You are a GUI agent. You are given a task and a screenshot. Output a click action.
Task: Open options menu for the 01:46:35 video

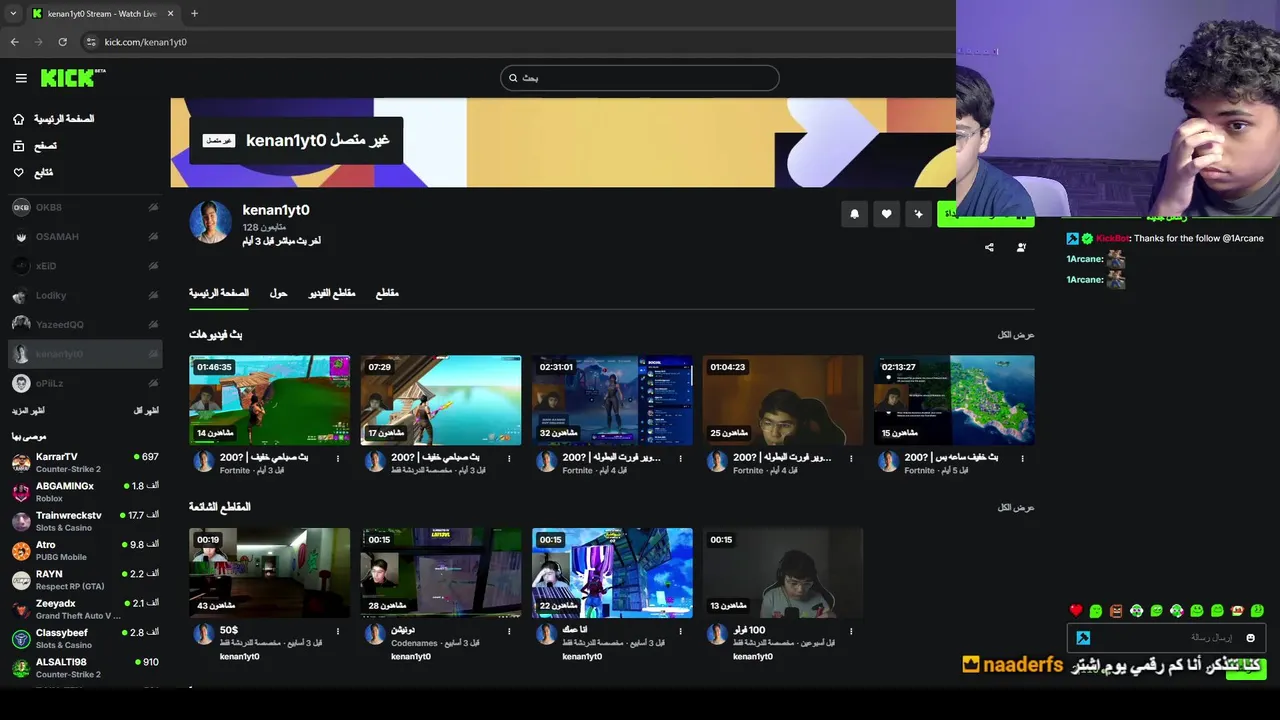click(338, 458)
